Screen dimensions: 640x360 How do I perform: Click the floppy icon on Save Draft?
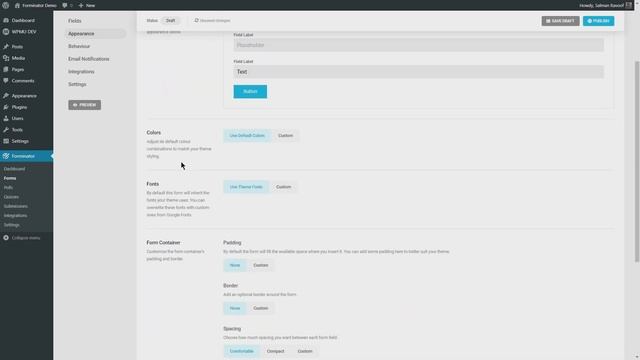548,21
